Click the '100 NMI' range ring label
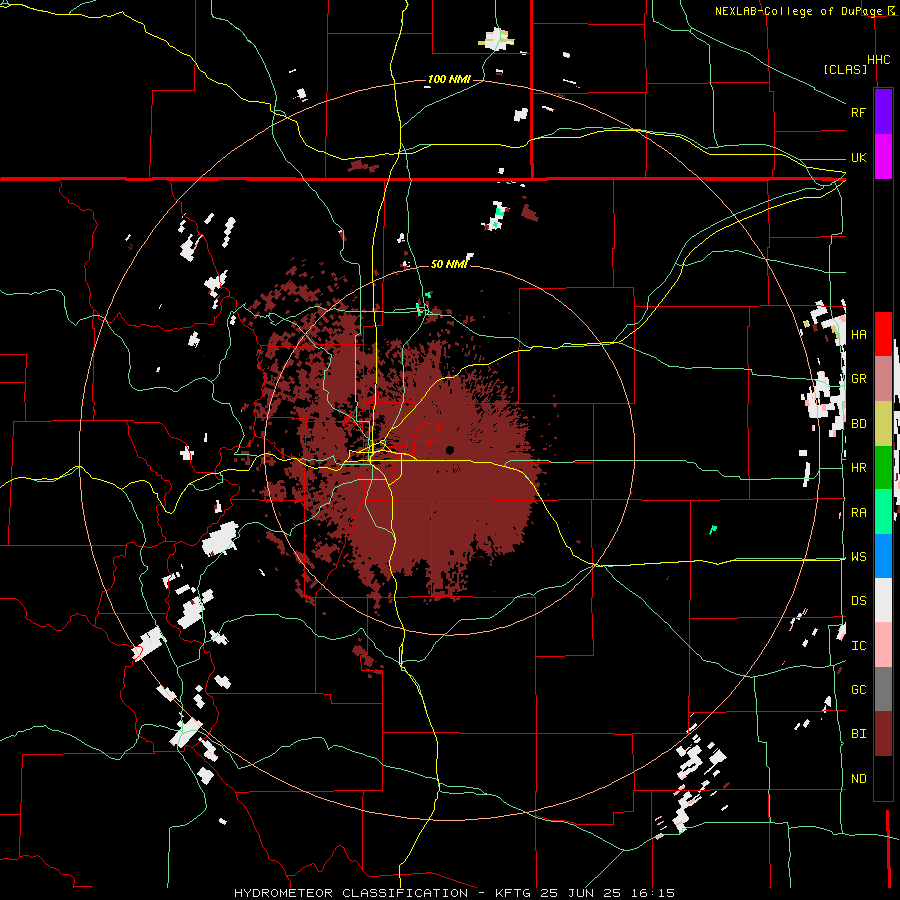This screenshot has width=900, height=900. (x=449, y=79)
